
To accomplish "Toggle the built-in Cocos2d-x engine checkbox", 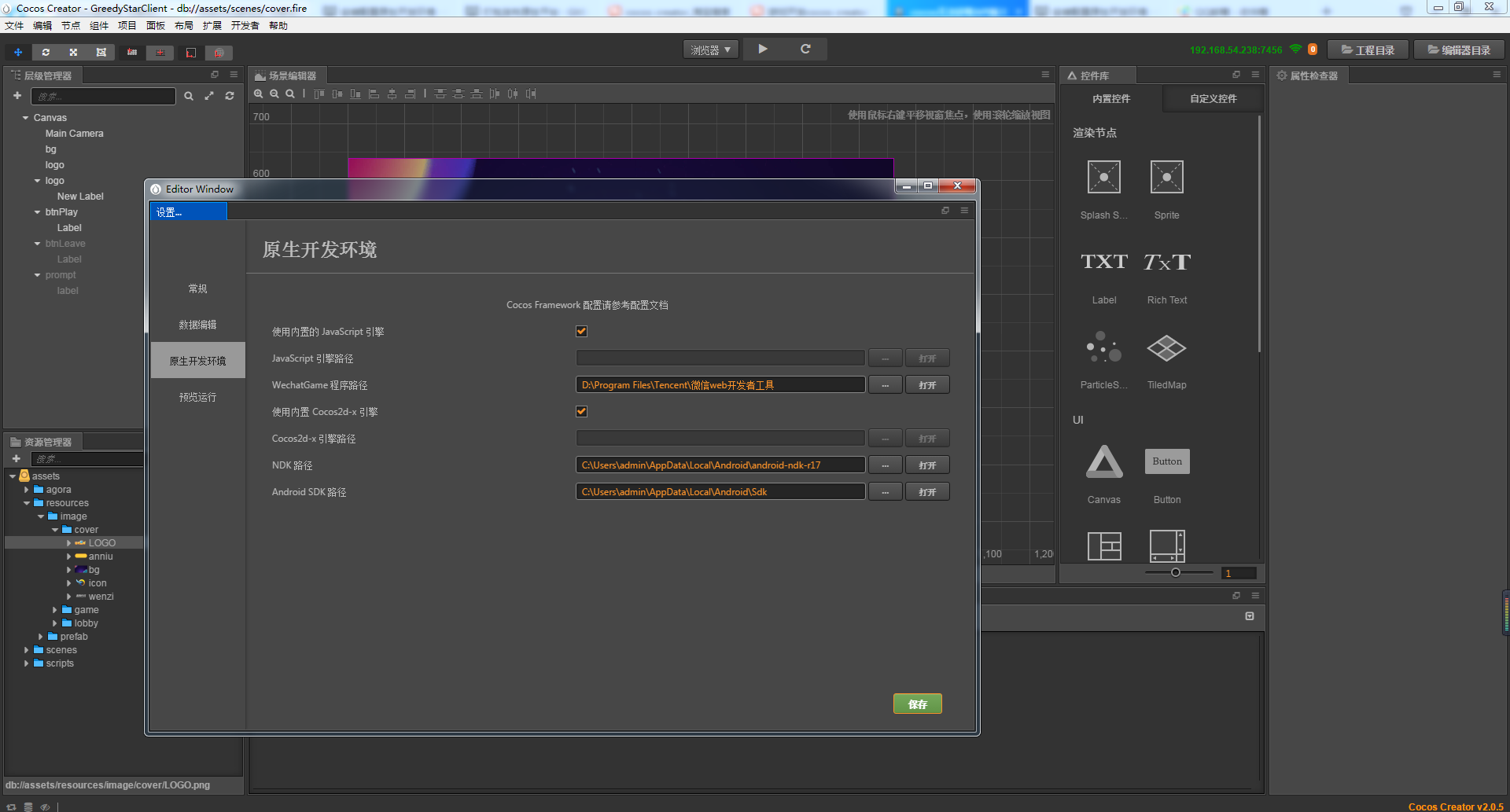I will (582, 411).
